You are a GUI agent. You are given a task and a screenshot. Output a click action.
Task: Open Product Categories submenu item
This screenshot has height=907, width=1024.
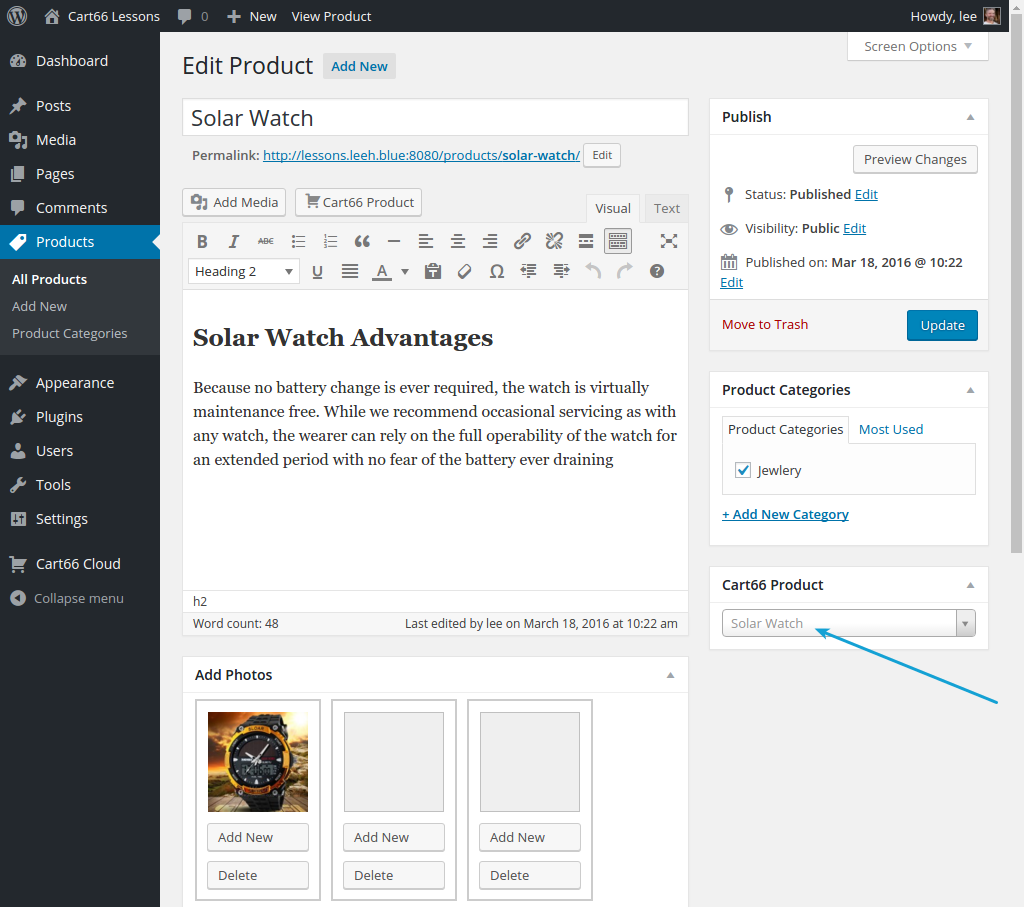click(x=69, y=334)
